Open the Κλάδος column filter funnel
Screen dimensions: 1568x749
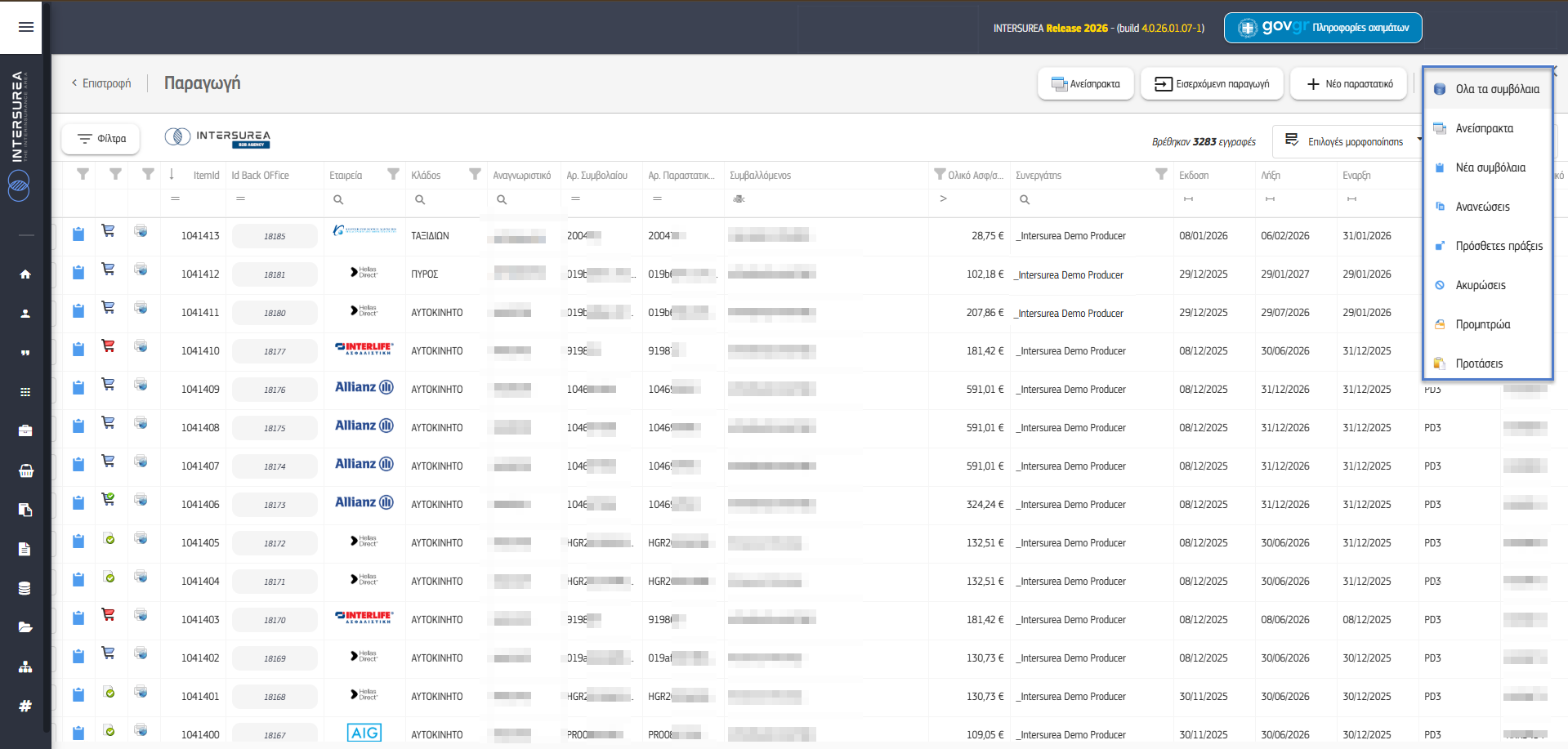pyautogui.click(x=475, y=174)
